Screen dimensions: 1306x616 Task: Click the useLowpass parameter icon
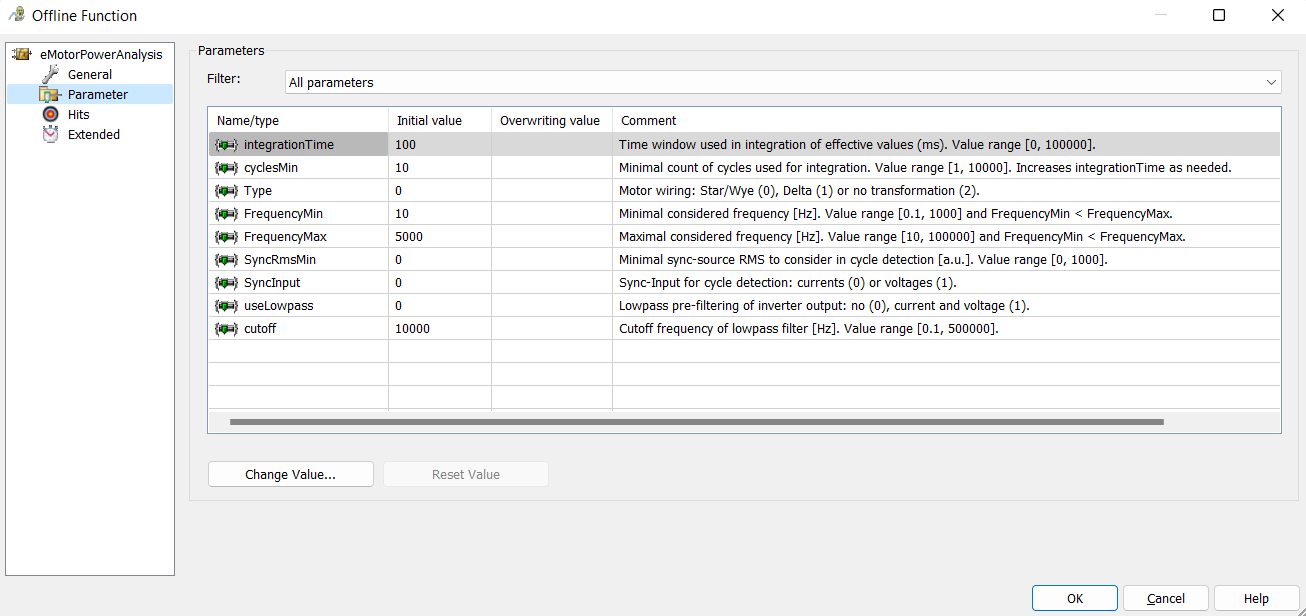pos(226,306)
